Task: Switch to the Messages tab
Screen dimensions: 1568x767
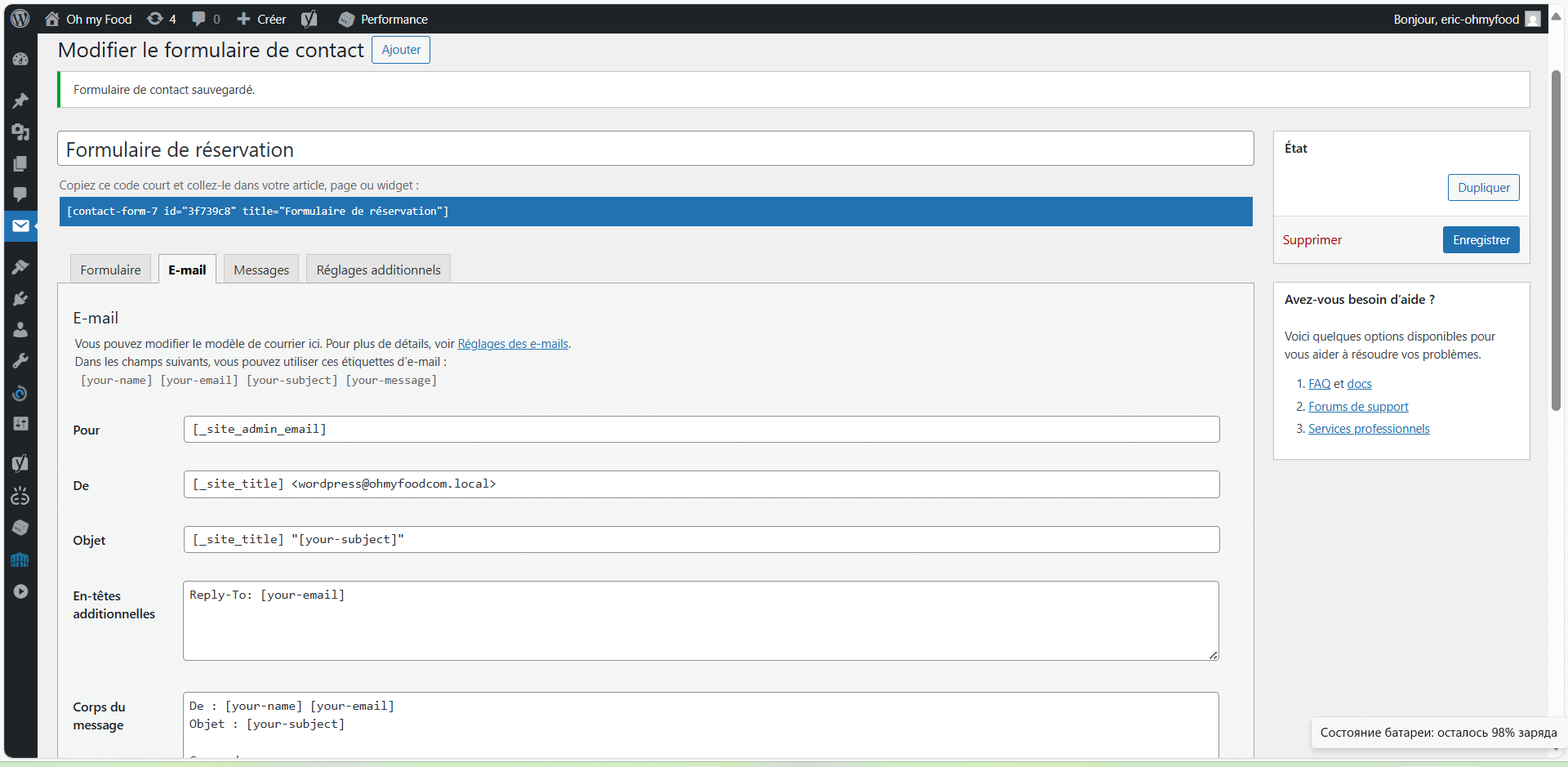Action: (261, 270)
